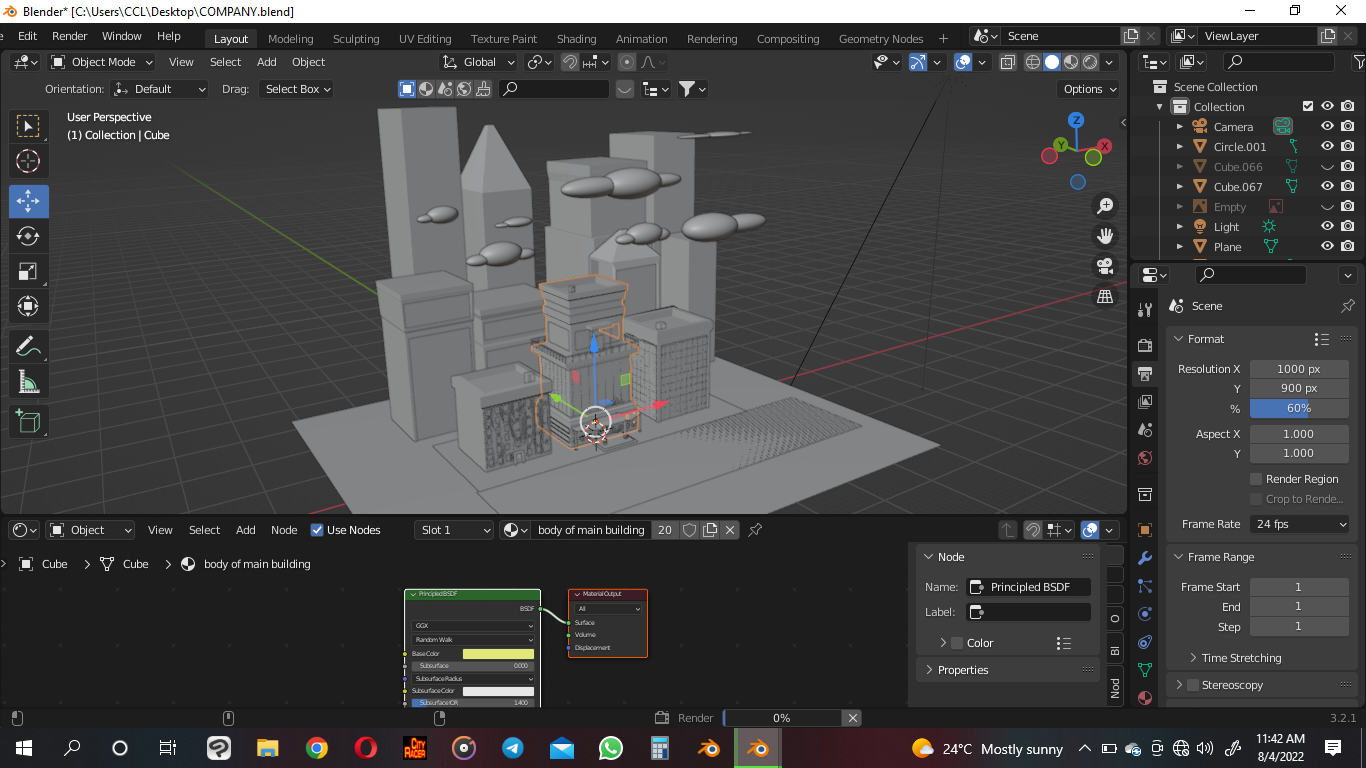Cancel the render progress
This screenshot has height=768, width=1366.
852,718
